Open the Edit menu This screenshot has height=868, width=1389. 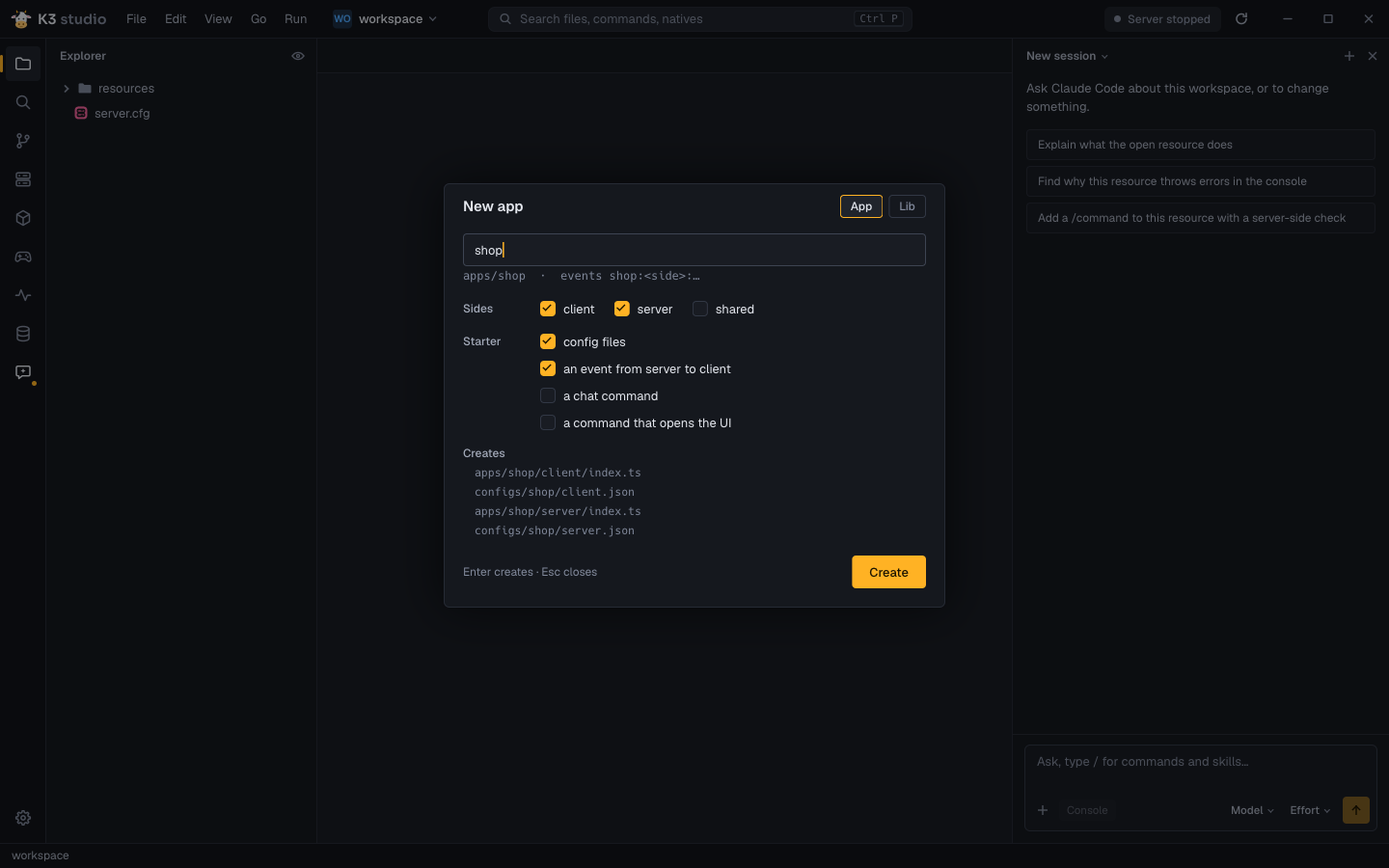[x=176, y=18]
